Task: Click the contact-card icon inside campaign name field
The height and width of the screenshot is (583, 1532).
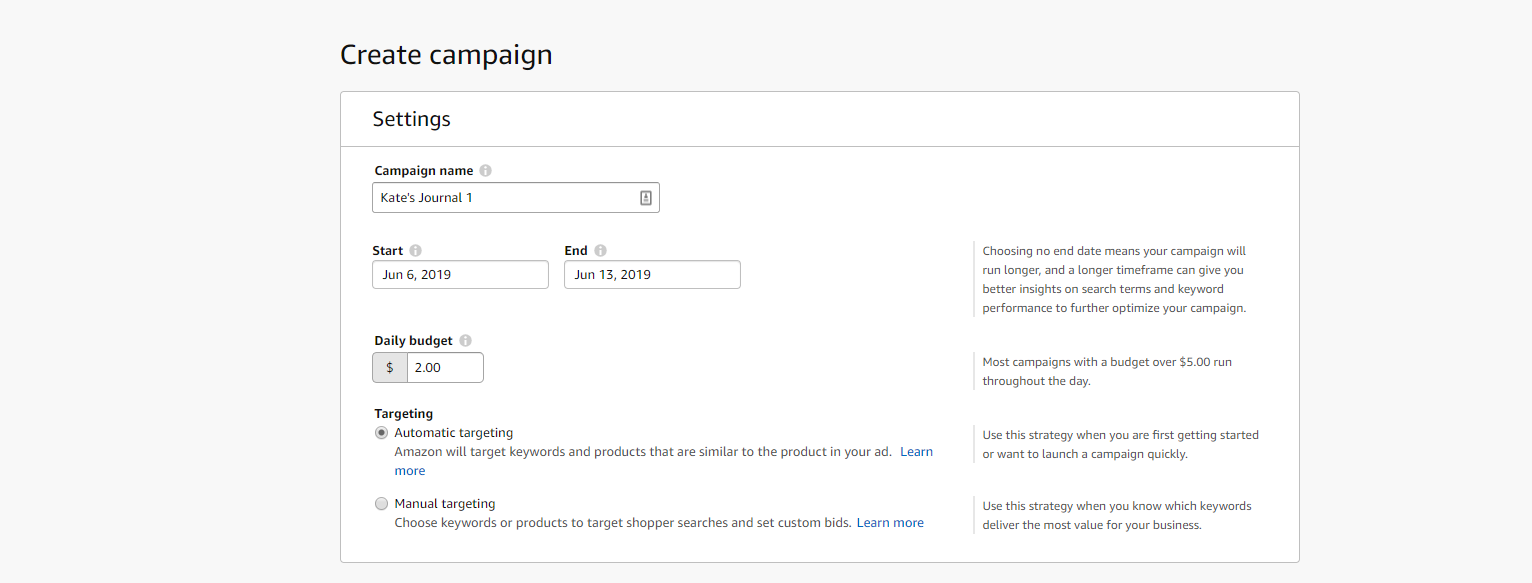Action: click(645, 198)
